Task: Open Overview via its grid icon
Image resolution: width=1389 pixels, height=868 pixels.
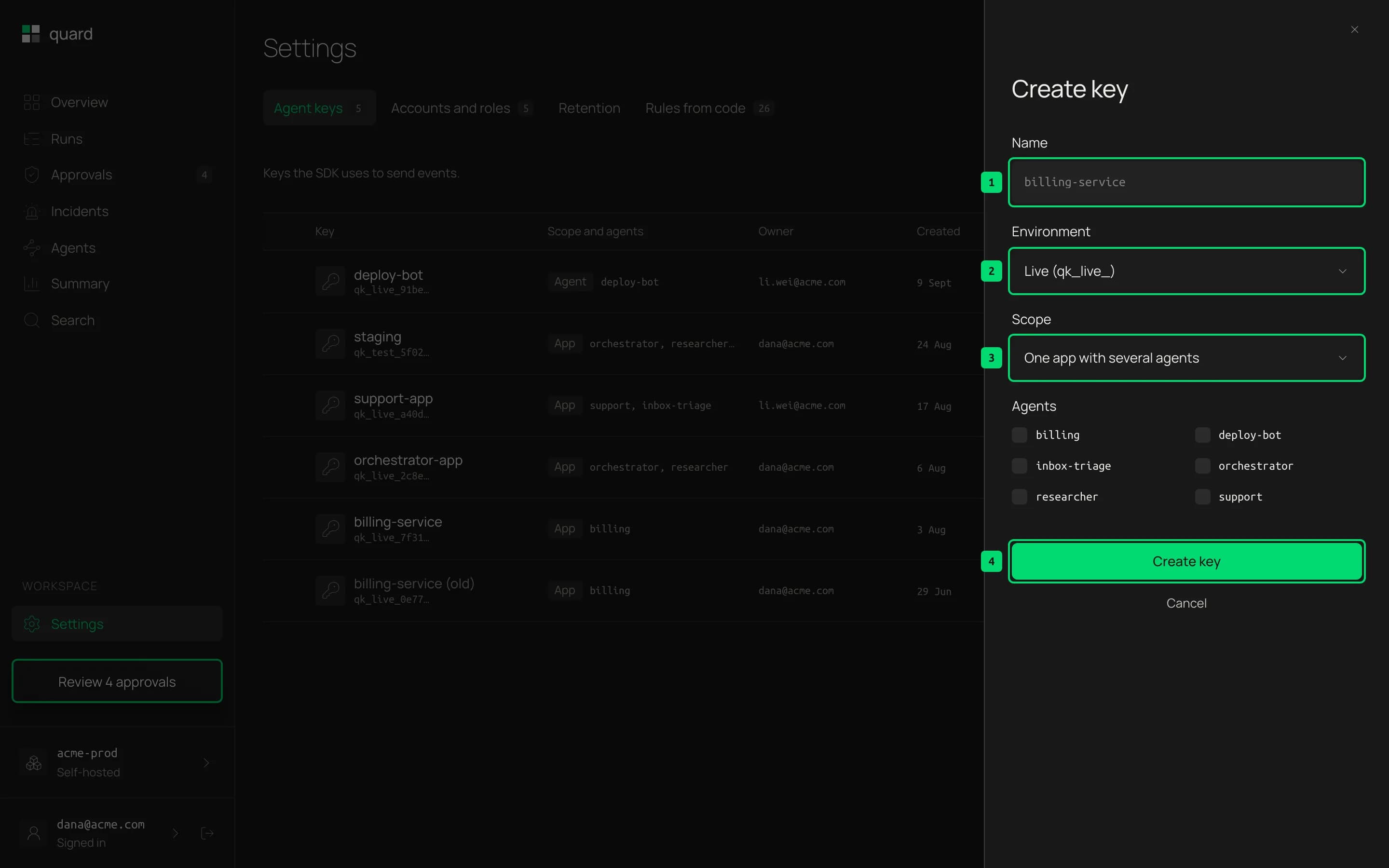Action: [x=31, y=102]
